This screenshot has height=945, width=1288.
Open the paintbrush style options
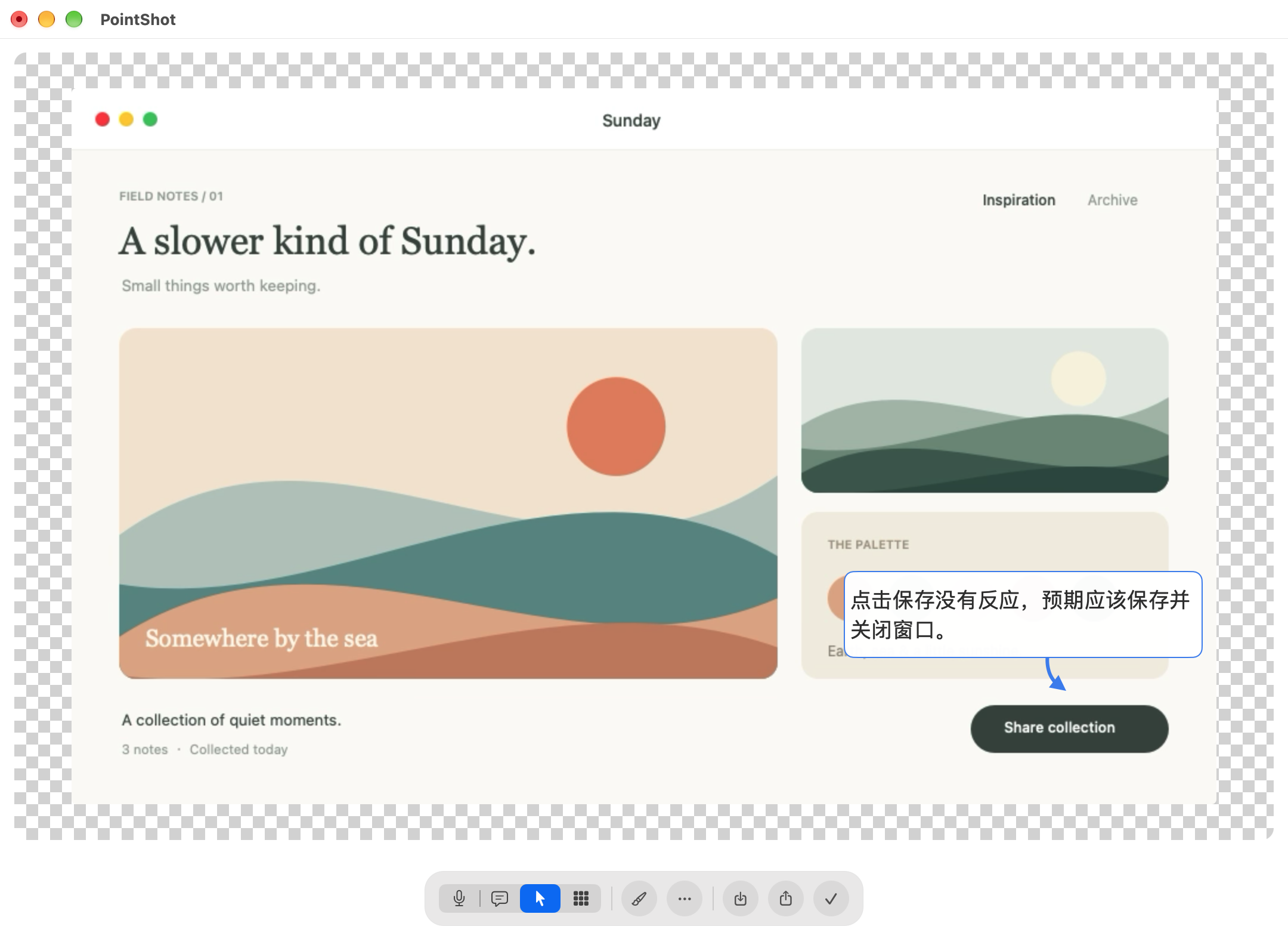pos(639,898)
